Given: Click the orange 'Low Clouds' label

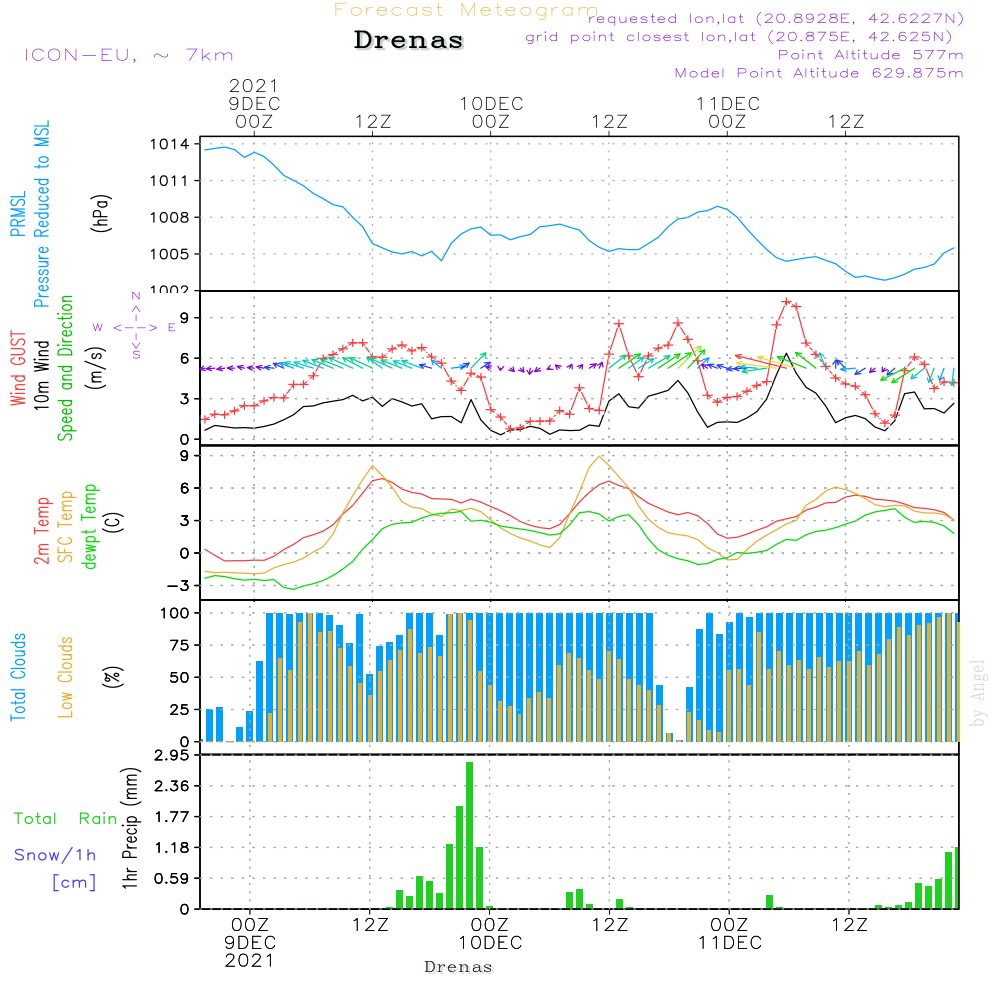Looking at the screenshot, I should pyautogui.click(x=65, y=678).
